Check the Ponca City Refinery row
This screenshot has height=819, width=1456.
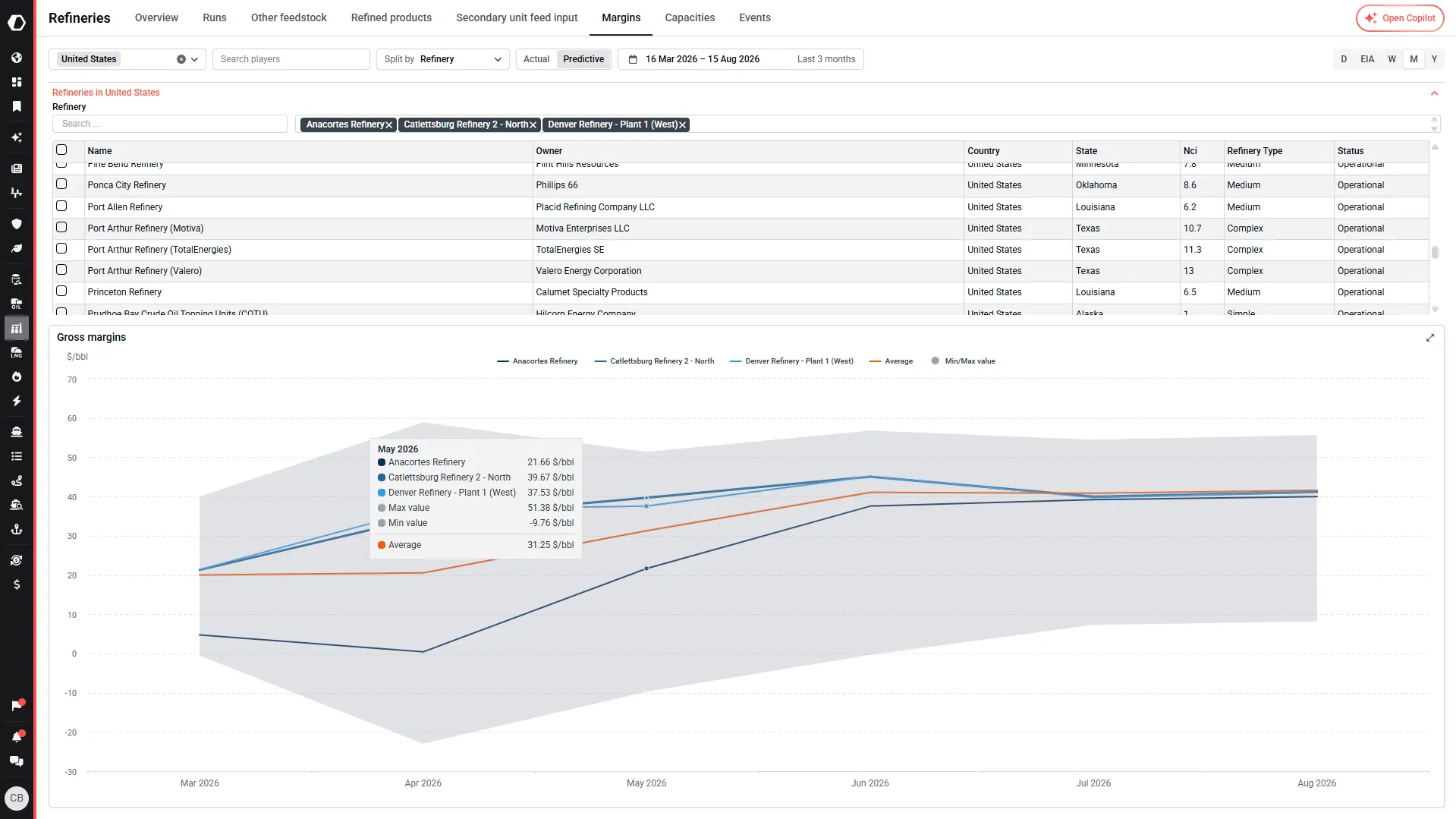click(x=61, y=184)
